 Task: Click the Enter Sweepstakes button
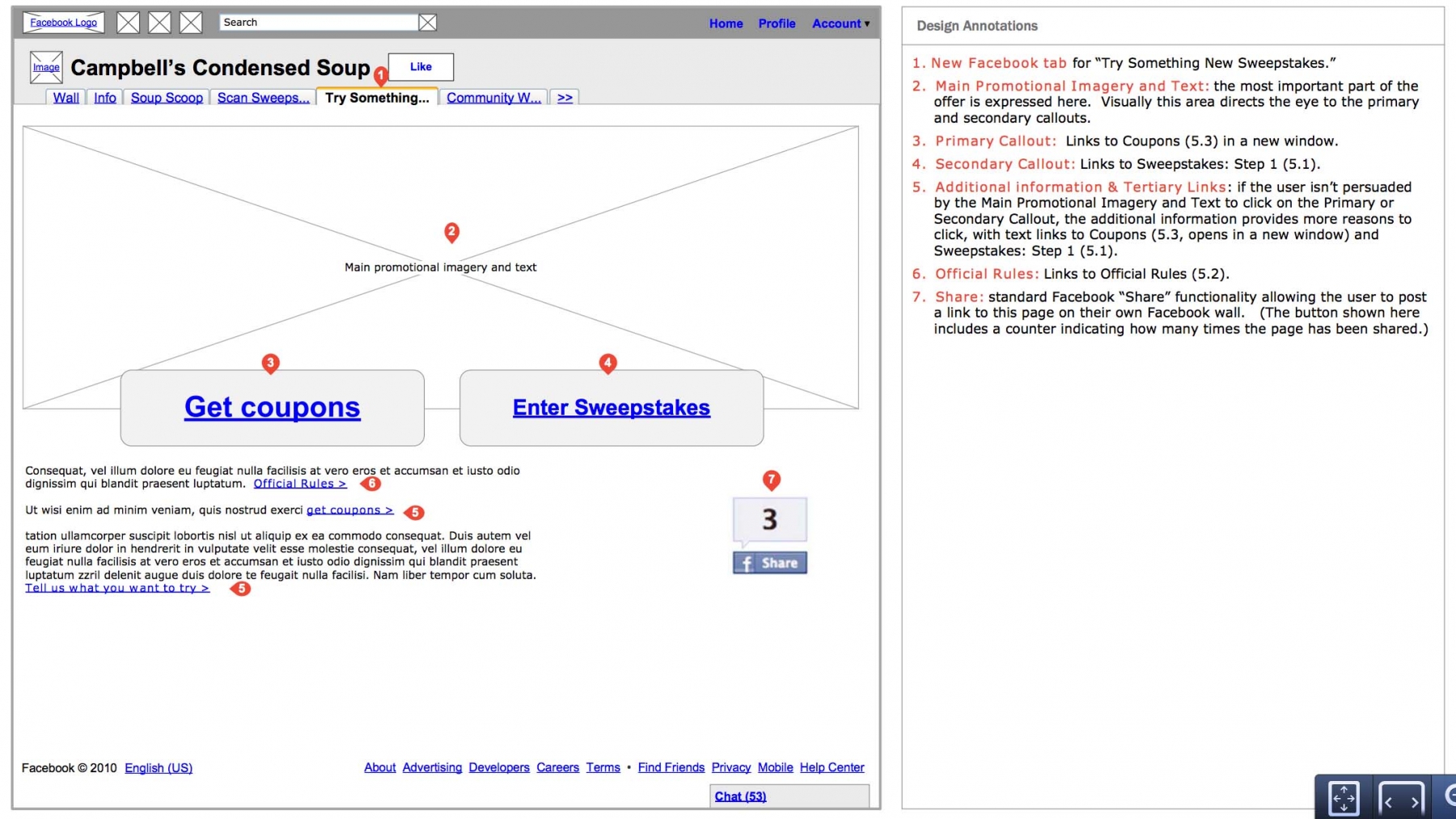[612, 407]
